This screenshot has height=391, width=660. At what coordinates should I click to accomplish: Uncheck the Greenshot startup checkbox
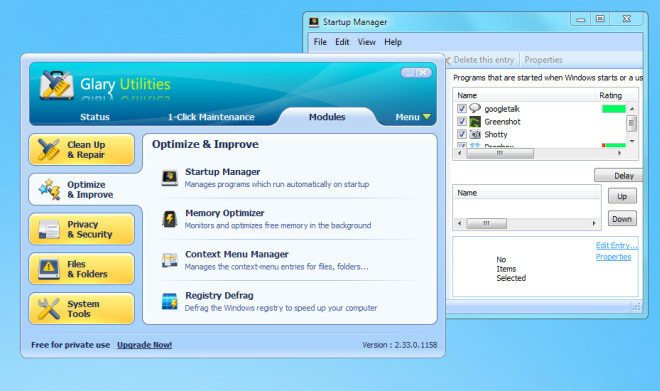(x=461, y=121)
